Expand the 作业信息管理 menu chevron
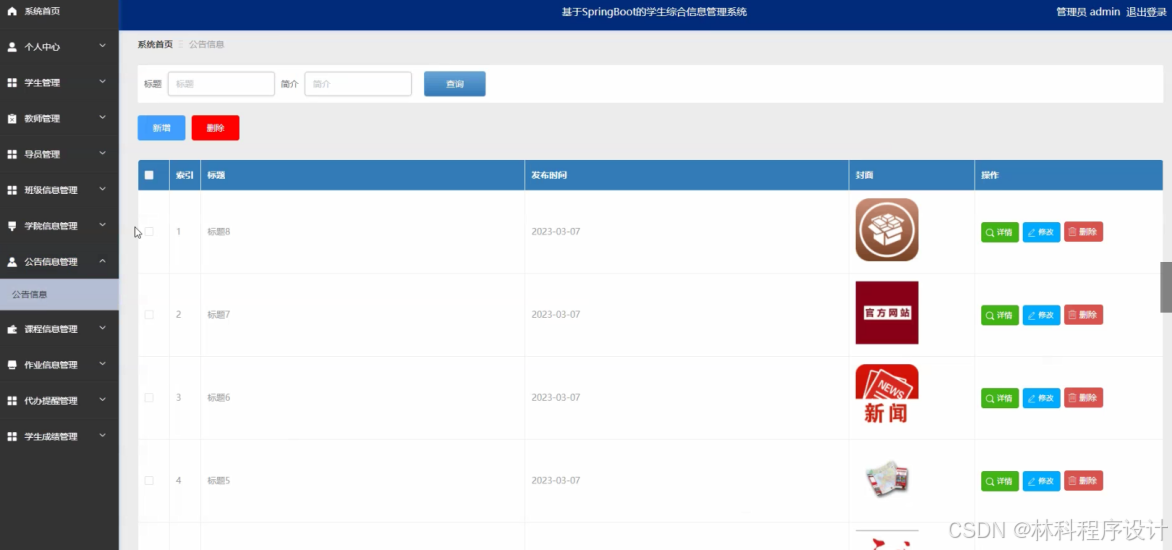The width and height of the screenshot is (1172, 550). (102, 365)
